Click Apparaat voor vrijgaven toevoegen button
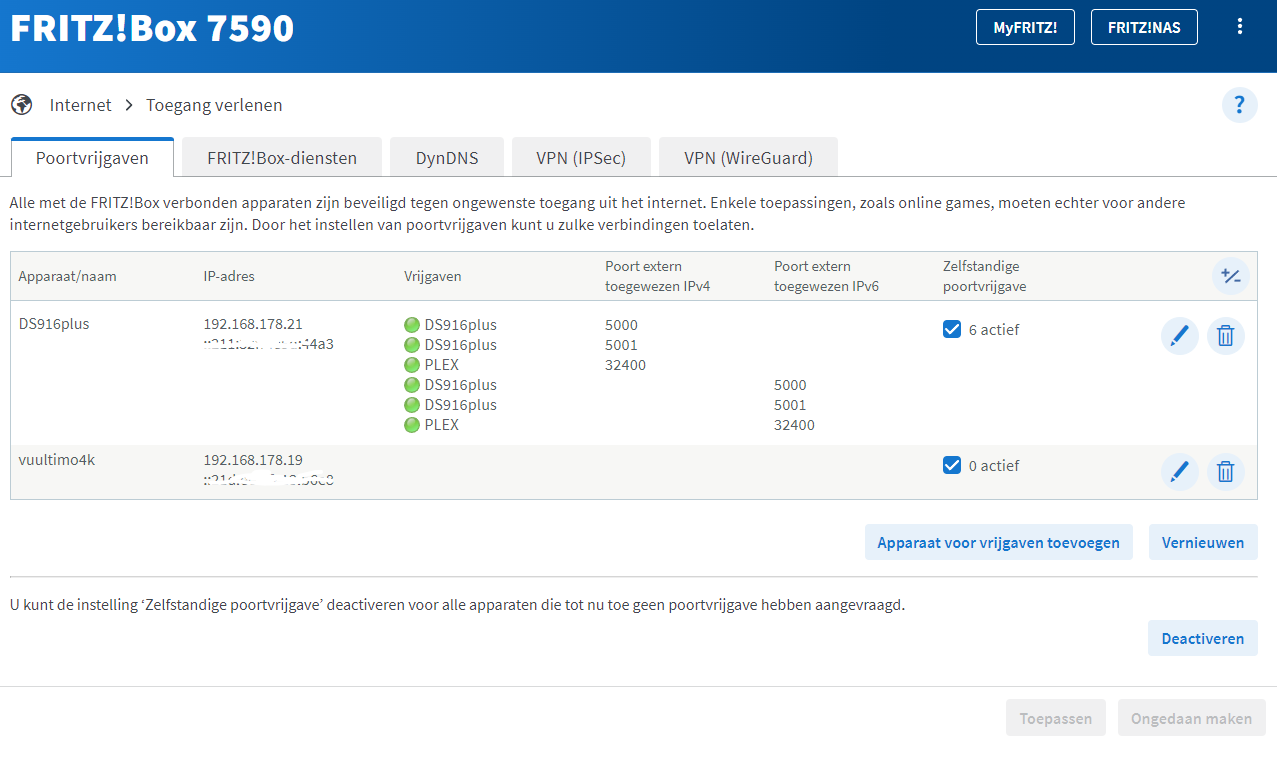The width and height of the screenshot is (1277, 767). pyautogui.click(x=998, y=543)
